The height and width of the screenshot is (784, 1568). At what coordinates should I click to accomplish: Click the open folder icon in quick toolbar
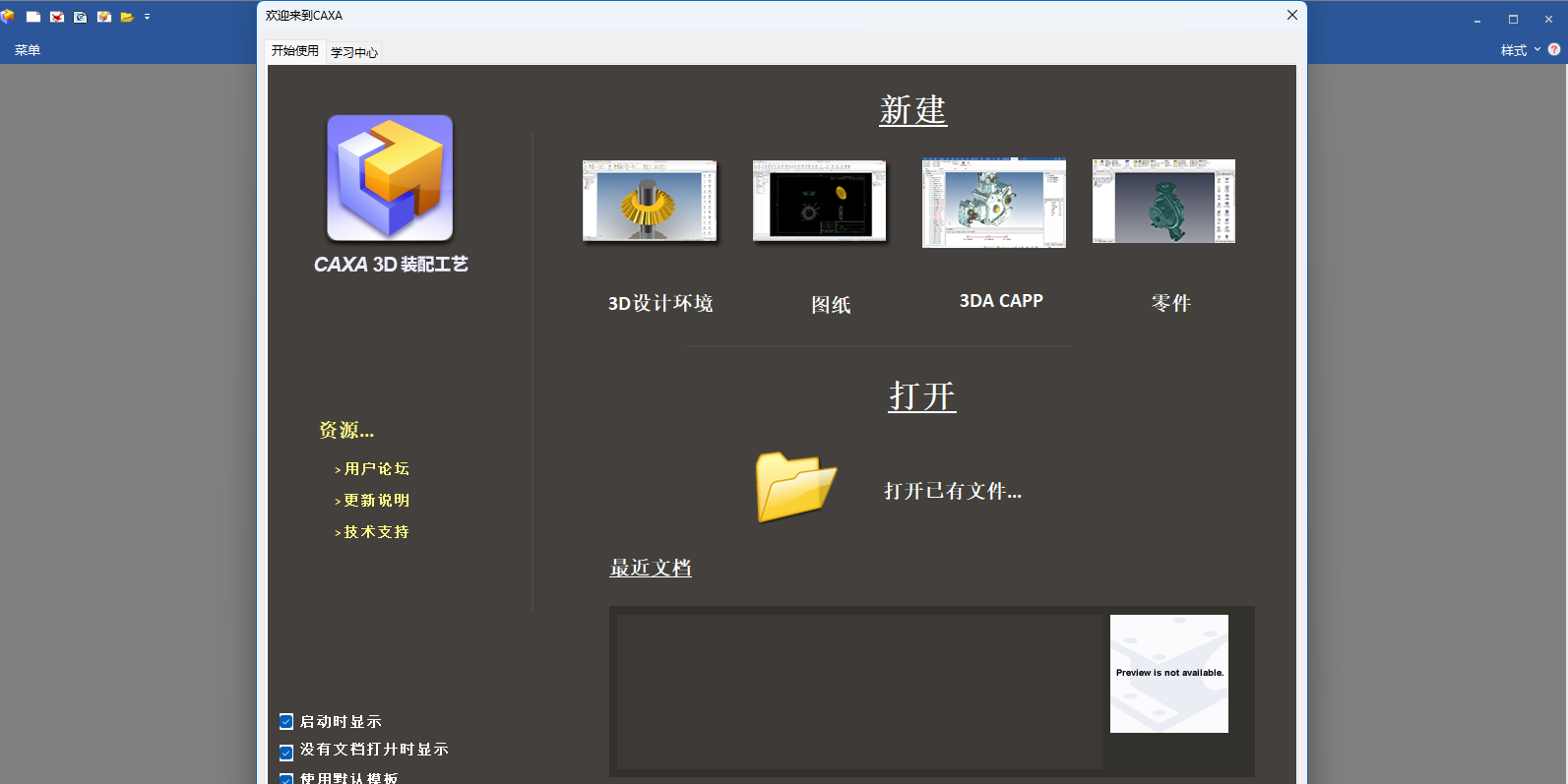(x=127, y=17)
